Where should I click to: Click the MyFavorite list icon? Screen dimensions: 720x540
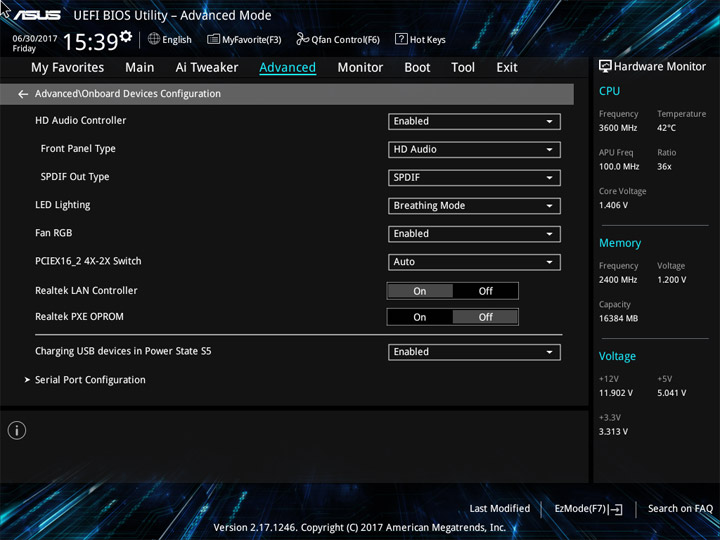[x=214, y=39]
